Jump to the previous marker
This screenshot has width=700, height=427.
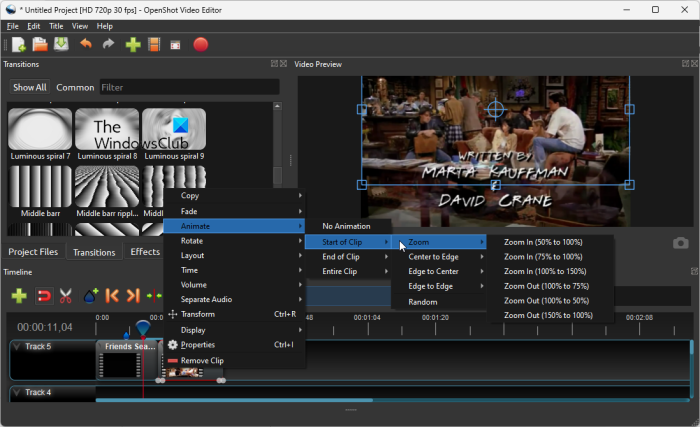tap(112, 296)
